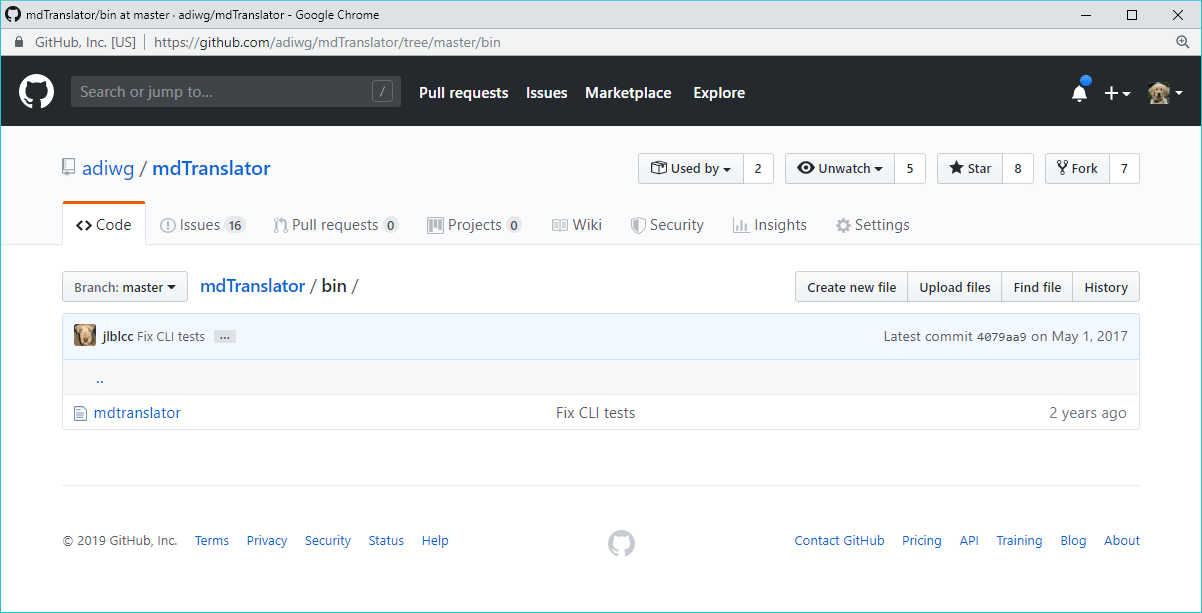Click the 2 years ago timestamp
1202x613 pixels.
tap(1087, 413)
